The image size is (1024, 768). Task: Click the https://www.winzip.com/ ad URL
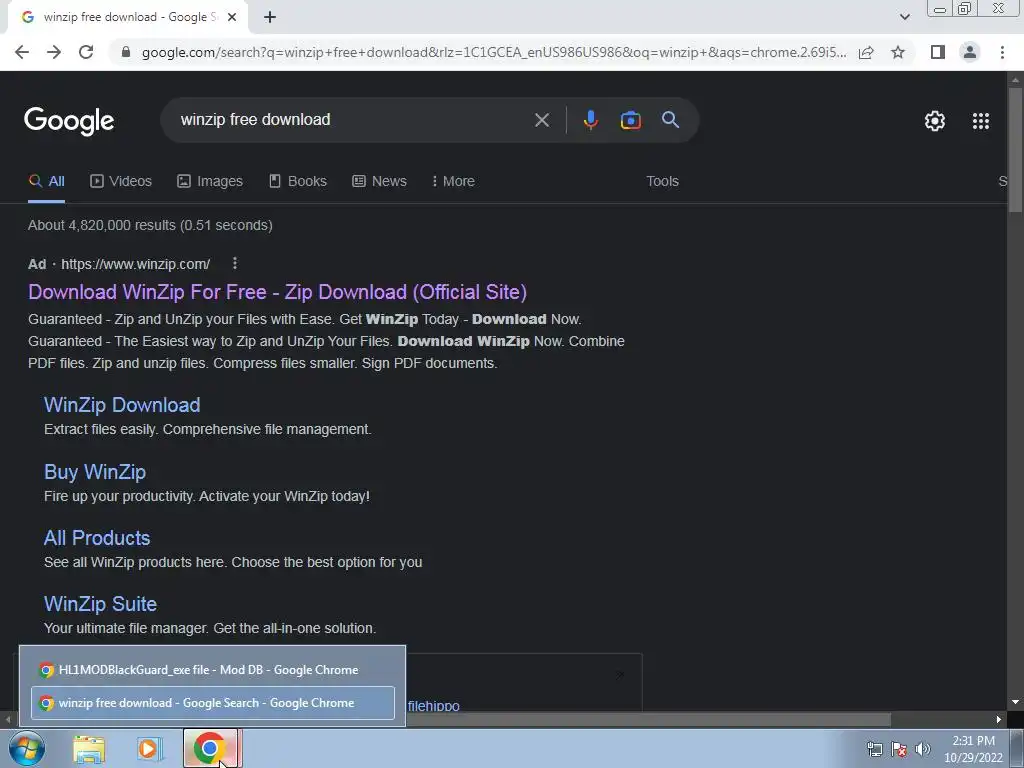click(135, 264)
